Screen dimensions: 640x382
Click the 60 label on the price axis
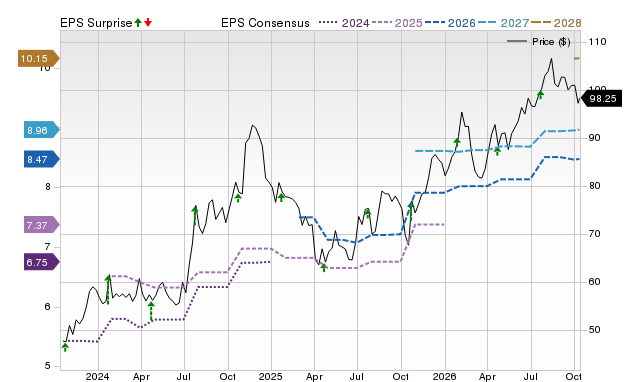(594, 282)
